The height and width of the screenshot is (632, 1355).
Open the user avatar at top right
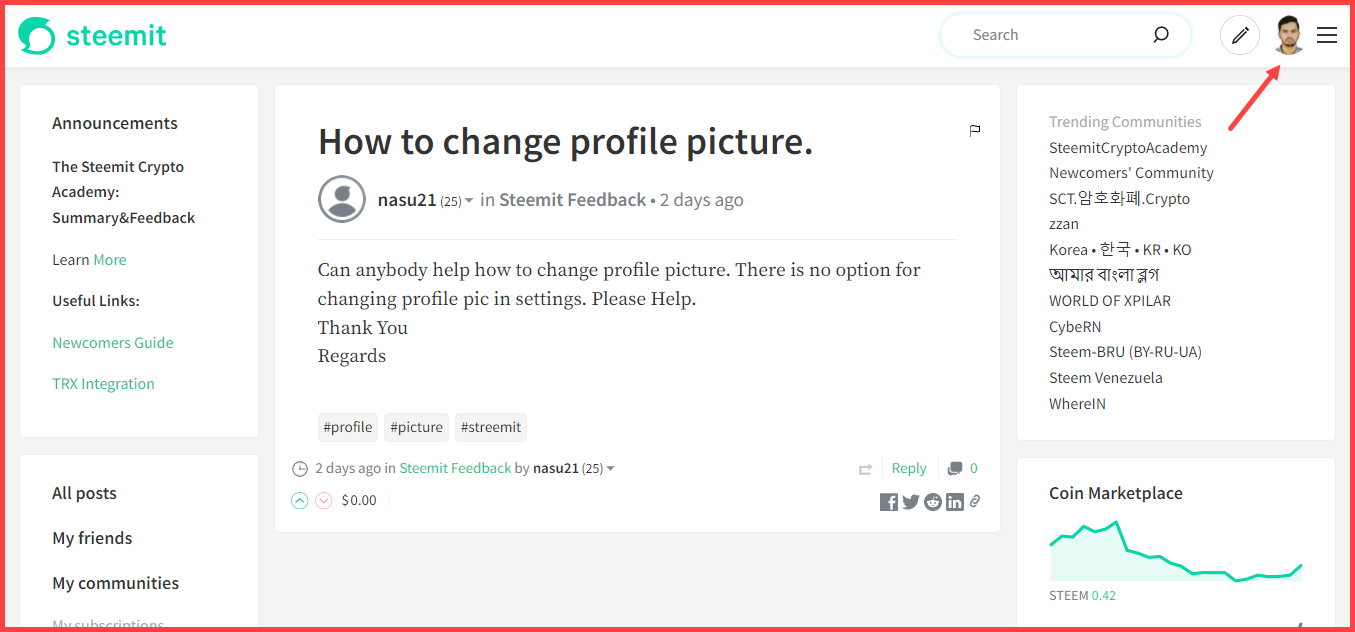[1289, 36]
